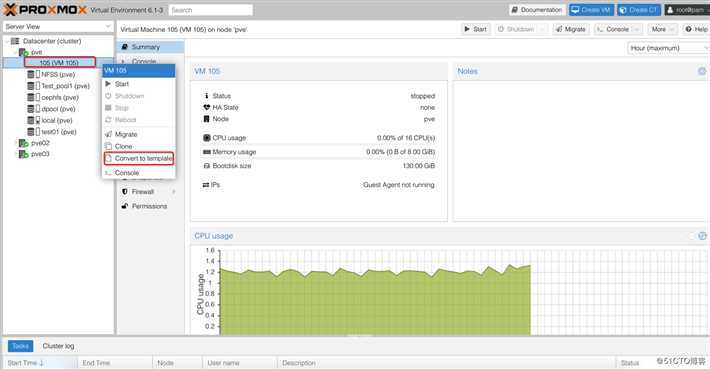Click the cephfs storage icon
The width and height of the screenshot is (710, 369).
[x=34, y=97]
